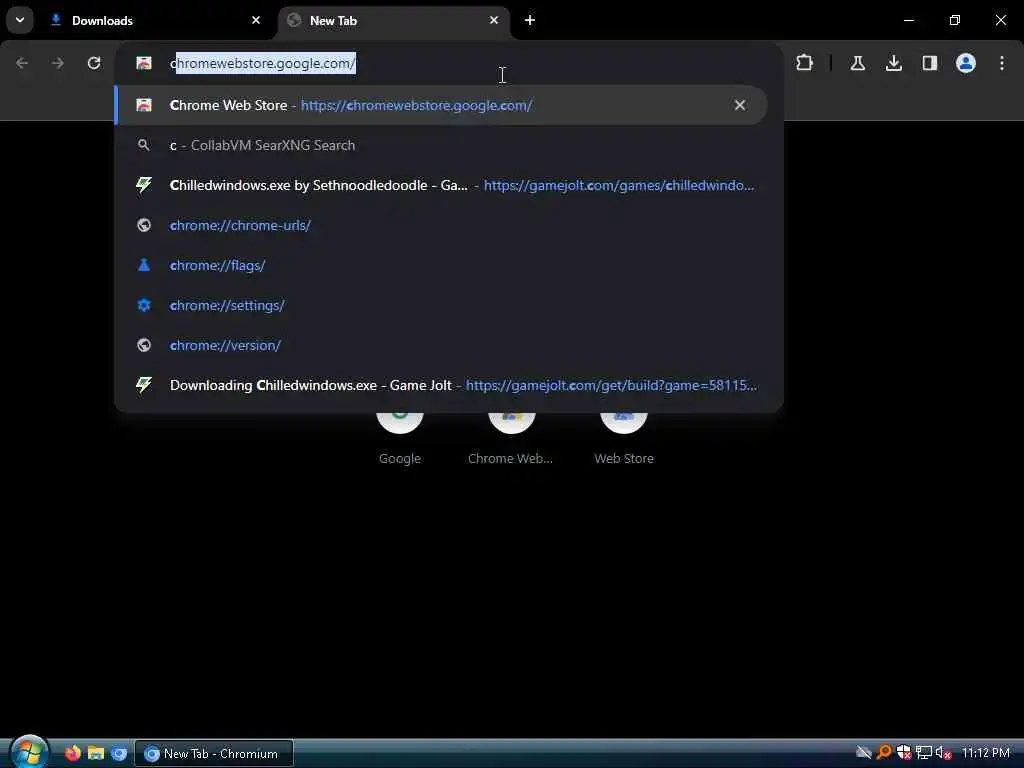Go back to previous page
The image size is (1024, 768).
point(22,63)
